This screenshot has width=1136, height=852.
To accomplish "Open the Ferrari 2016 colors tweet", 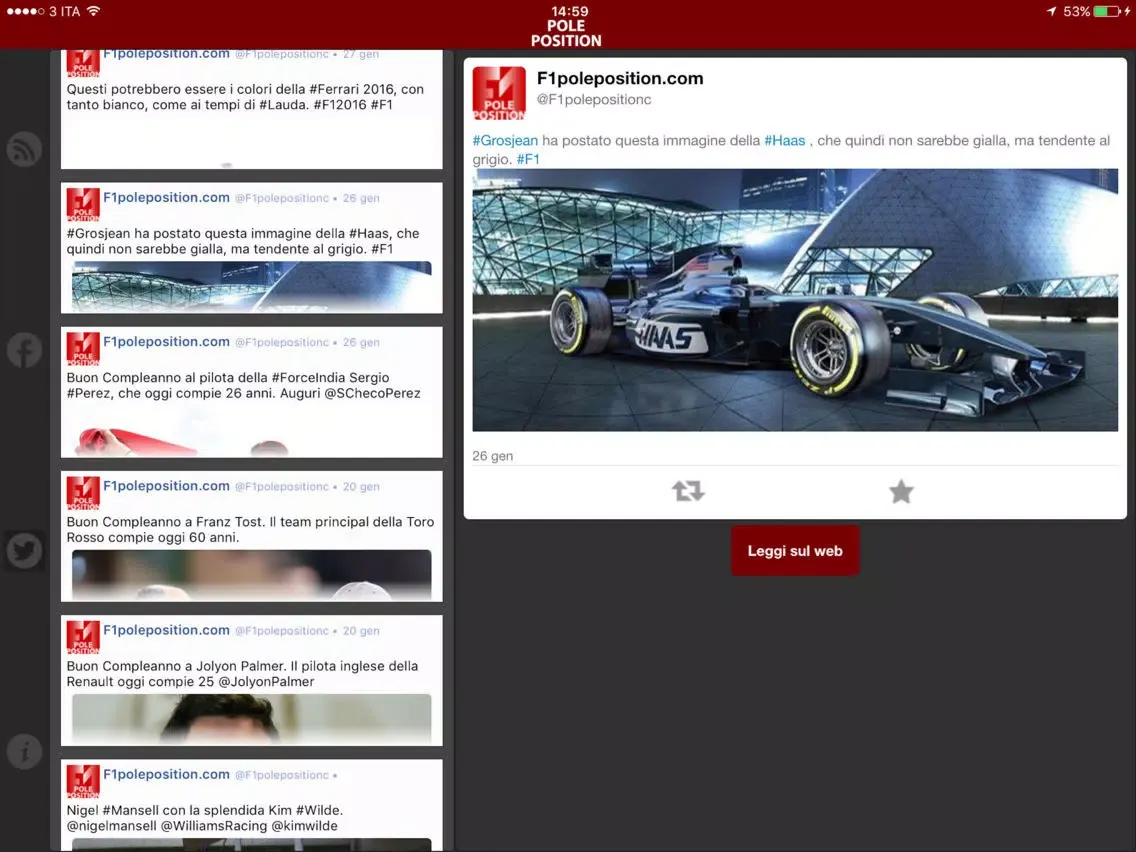I will 251,109.
